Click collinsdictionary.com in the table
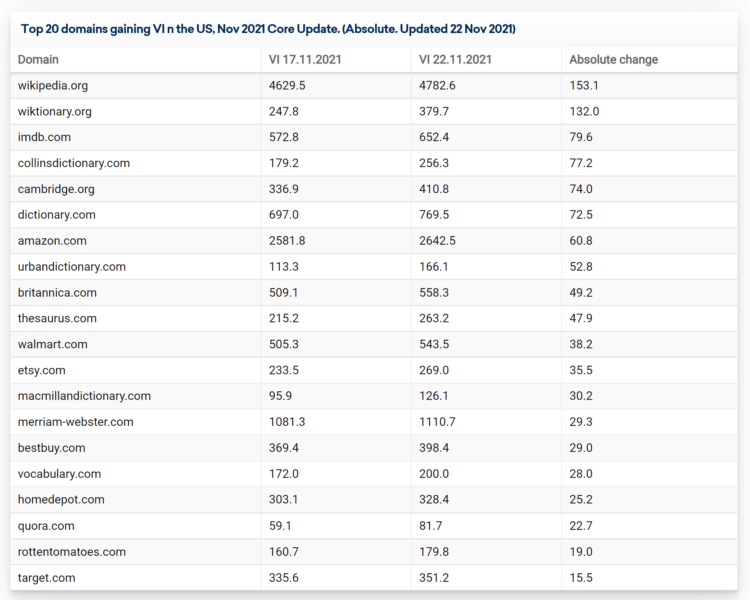The image size is (750, 600). [x=74, y=163]
